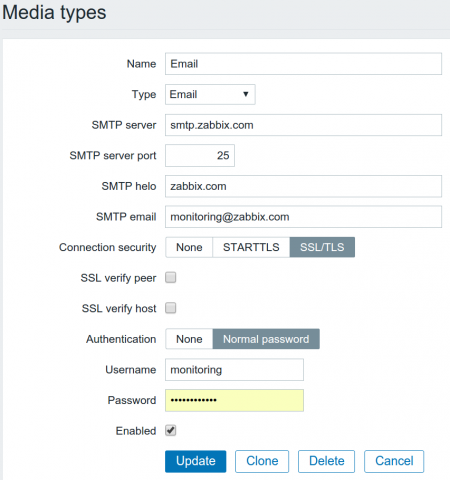The width and height of the screenshot is (450, 480).
Task: Click into the SMTP helo field
Action: pos(303,186)
